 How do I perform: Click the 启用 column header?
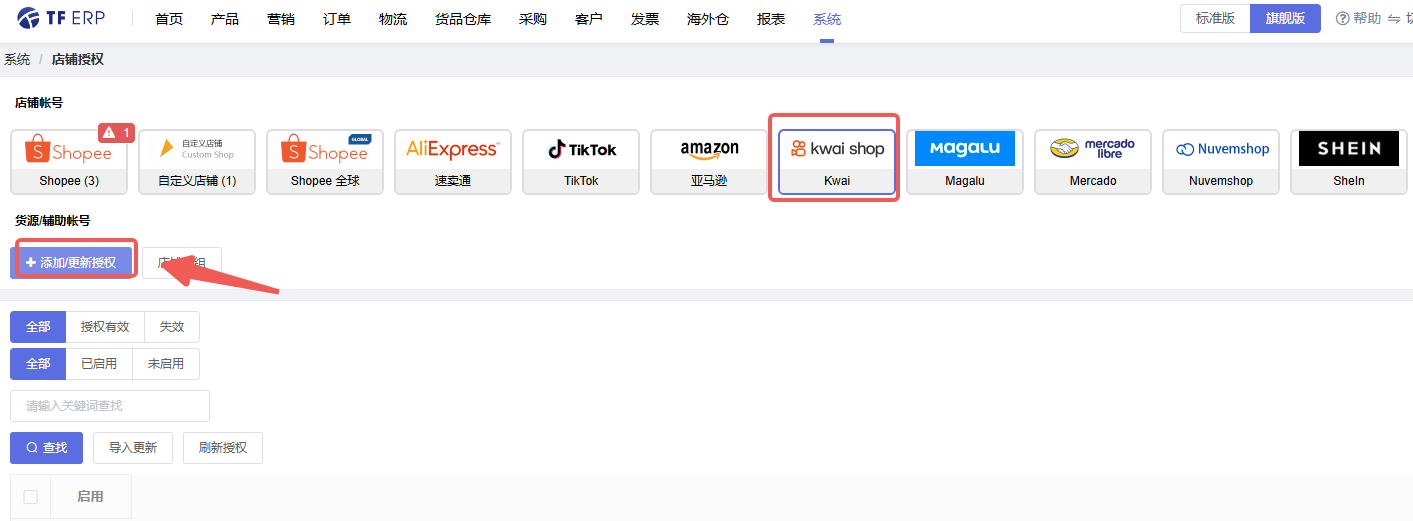(90, 497)
